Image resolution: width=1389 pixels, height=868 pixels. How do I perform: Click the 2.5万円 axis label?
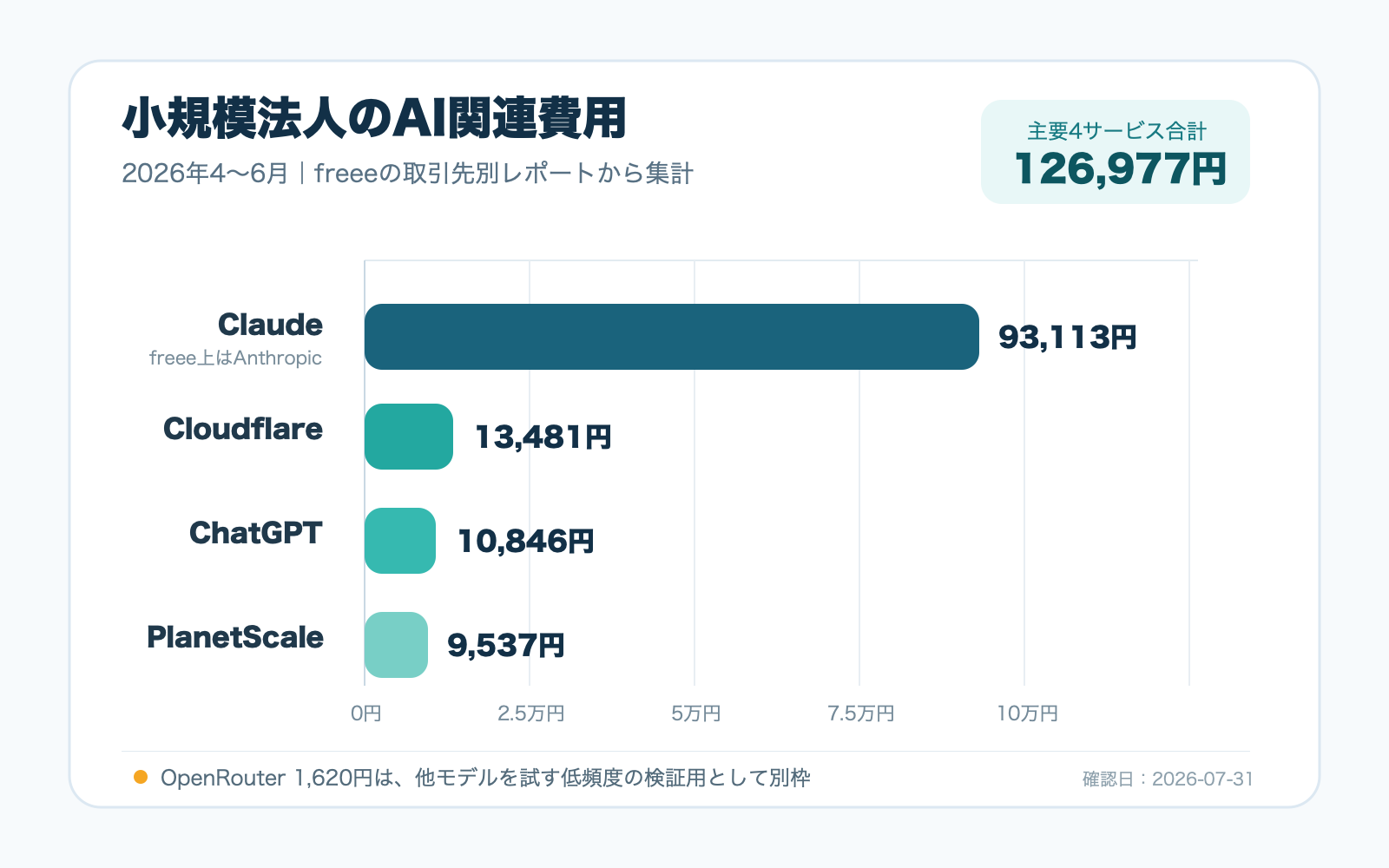[530, 713]
